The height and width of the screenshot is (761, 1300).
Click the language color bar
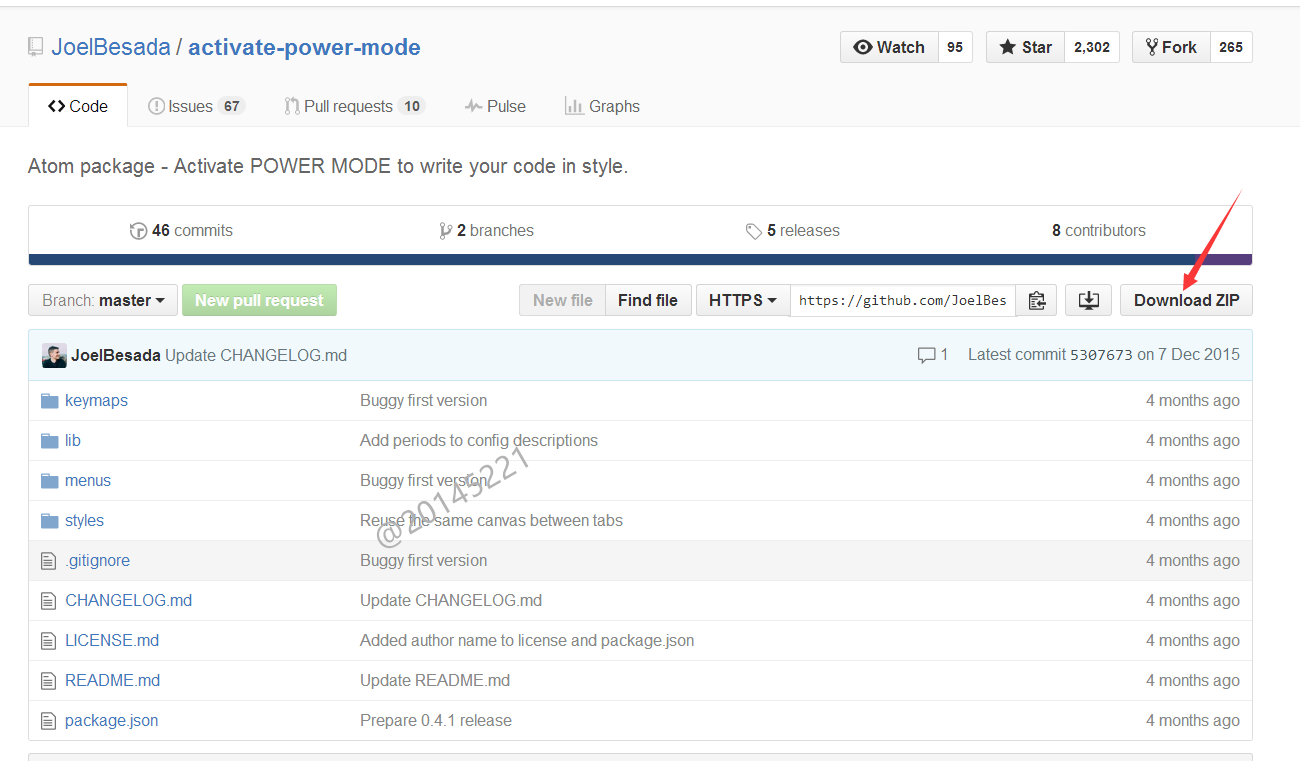click(640, 260)
